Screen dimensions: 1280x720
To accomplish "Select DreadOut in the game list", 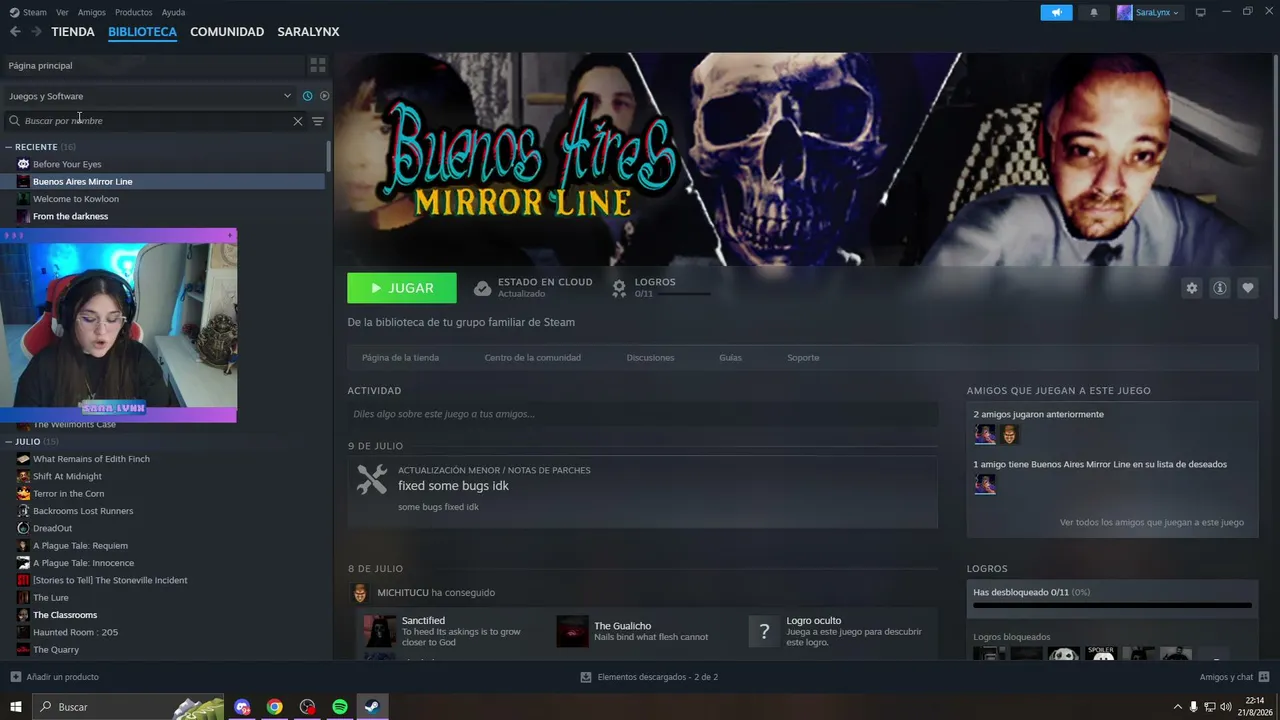I will tap(52, 528).
